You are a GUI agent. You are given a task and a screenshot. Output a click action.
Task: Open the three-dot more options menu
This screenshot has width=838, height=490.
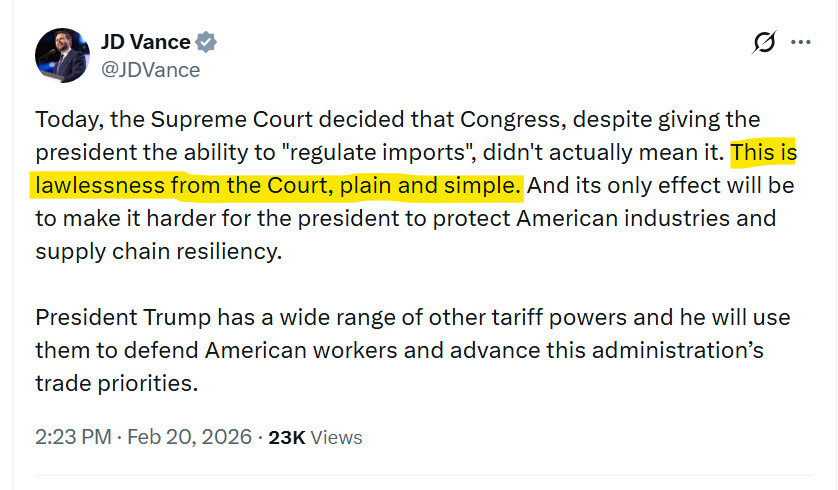801,43
